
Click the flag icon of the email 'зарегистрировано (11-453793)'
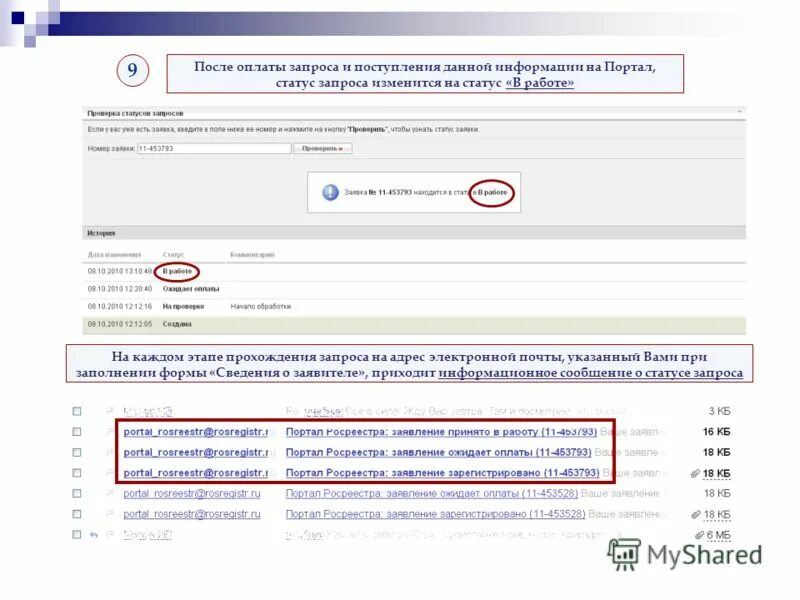pyautogui.click(x=109, y=472)
